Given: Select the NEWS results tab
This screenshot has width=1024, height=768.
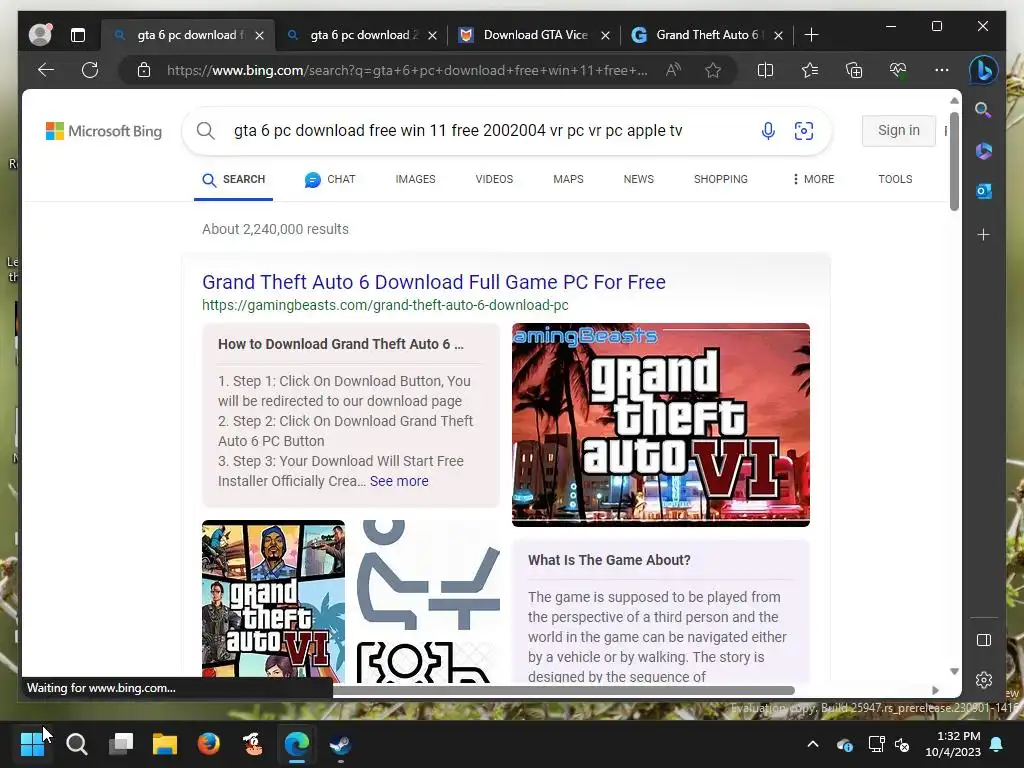Looking at the screenshot, I should (x=639, y=179).
